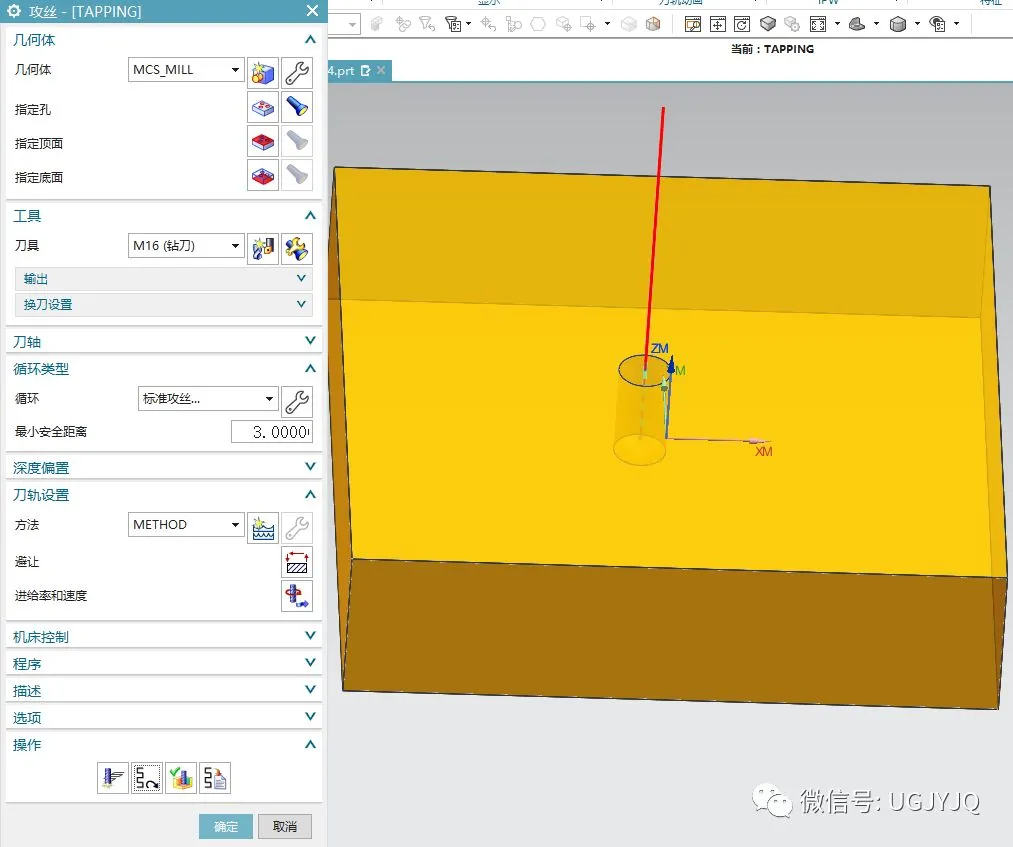
Task: Select the Rotate view tool in the toolbar
Action: (x=742, y=25)
